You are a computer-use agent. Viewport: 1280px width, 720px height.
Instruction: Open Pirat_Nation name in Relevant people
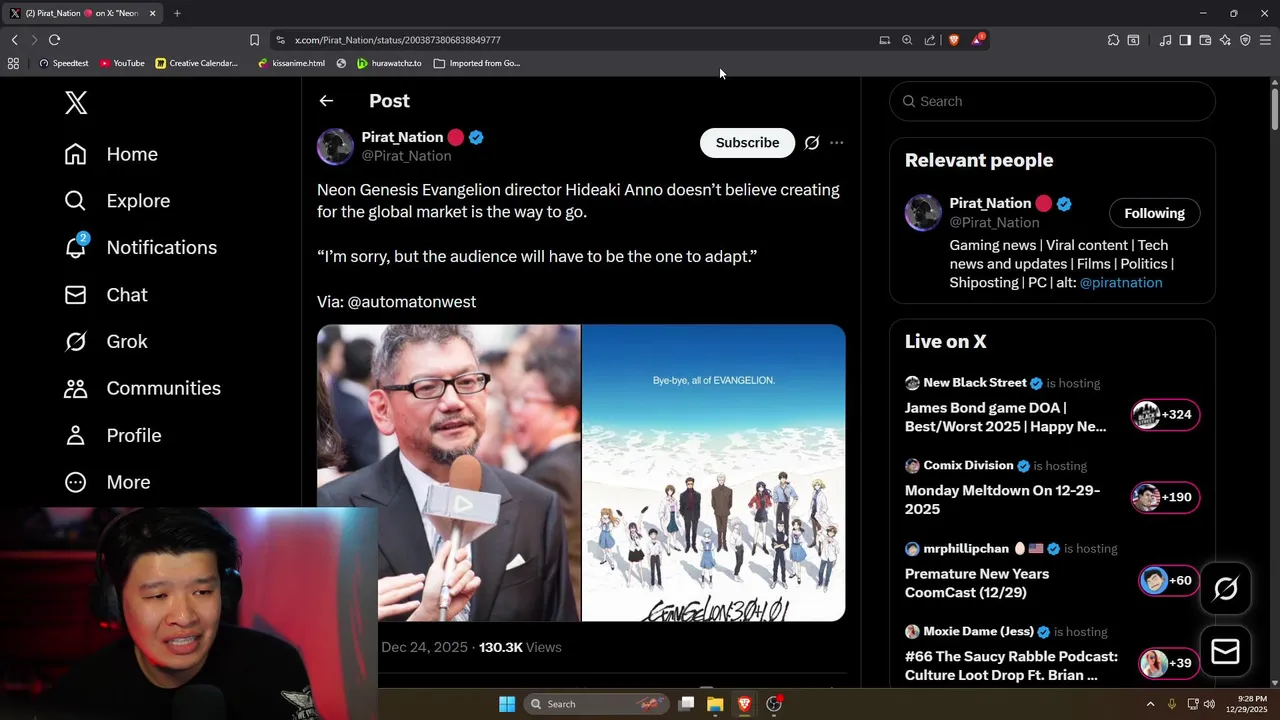(x=990, y=204)
